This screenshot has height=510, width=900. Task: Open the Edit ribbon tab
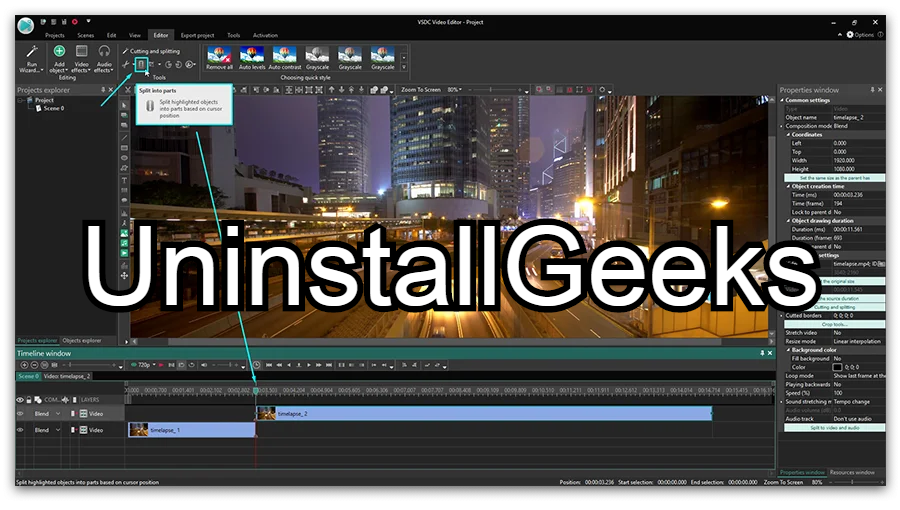click(111, 36)
